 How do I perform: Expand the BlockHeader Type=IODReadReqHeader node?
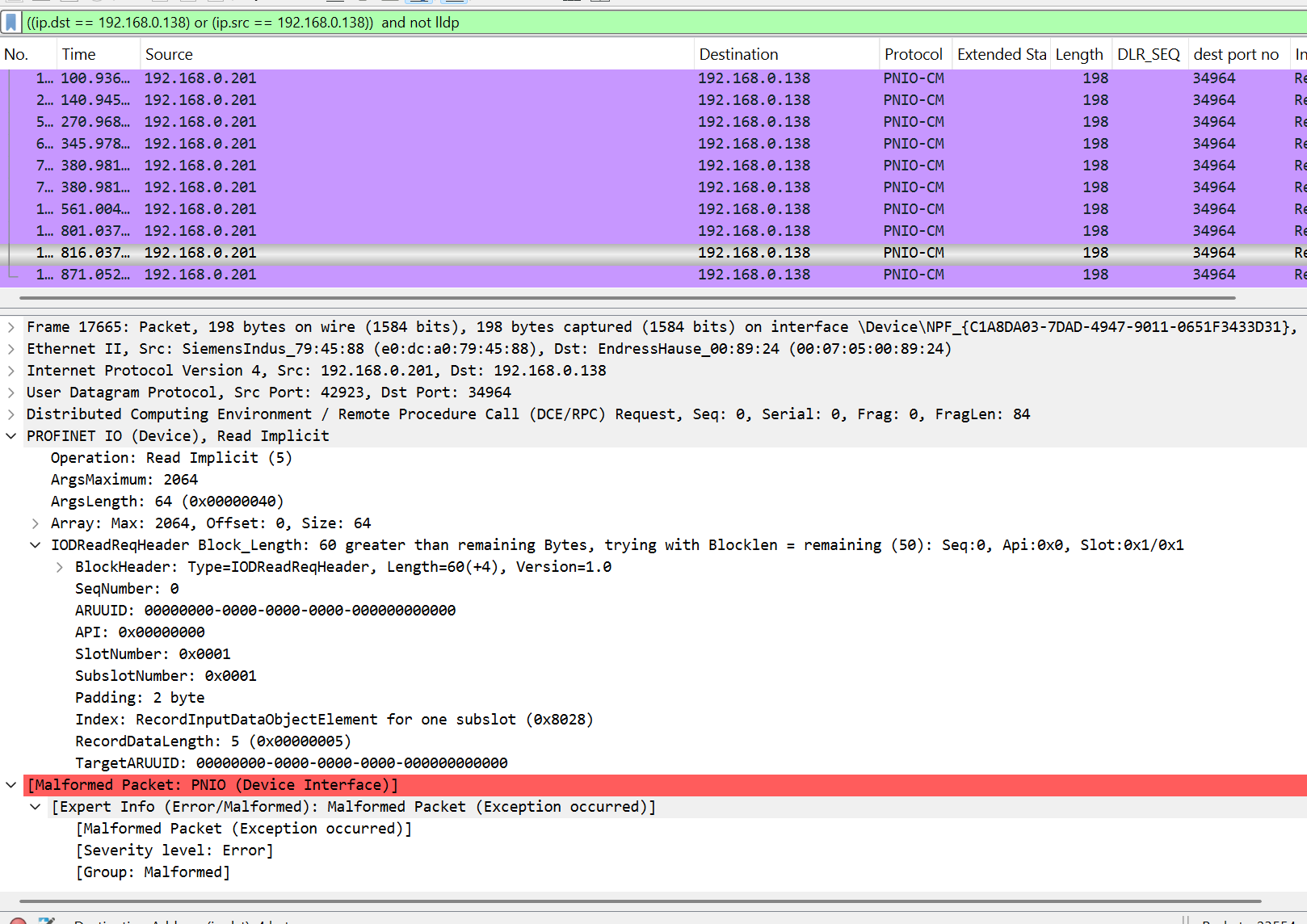[60, 567]
